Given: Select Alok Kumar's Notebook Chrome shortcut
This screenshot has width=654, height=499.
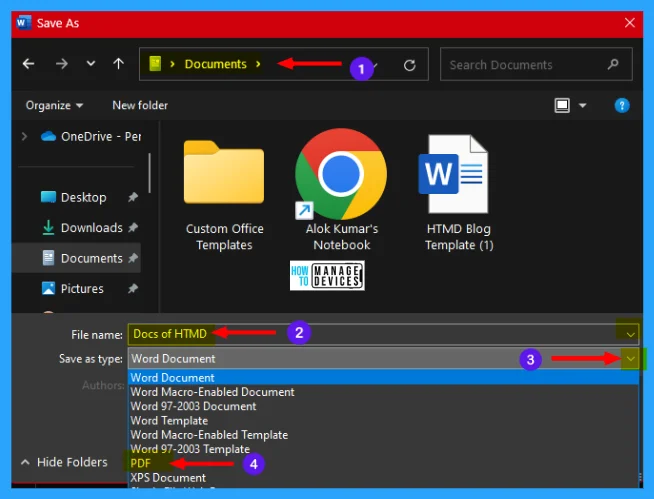Looking at the screenshot, I should coord(341,192).
